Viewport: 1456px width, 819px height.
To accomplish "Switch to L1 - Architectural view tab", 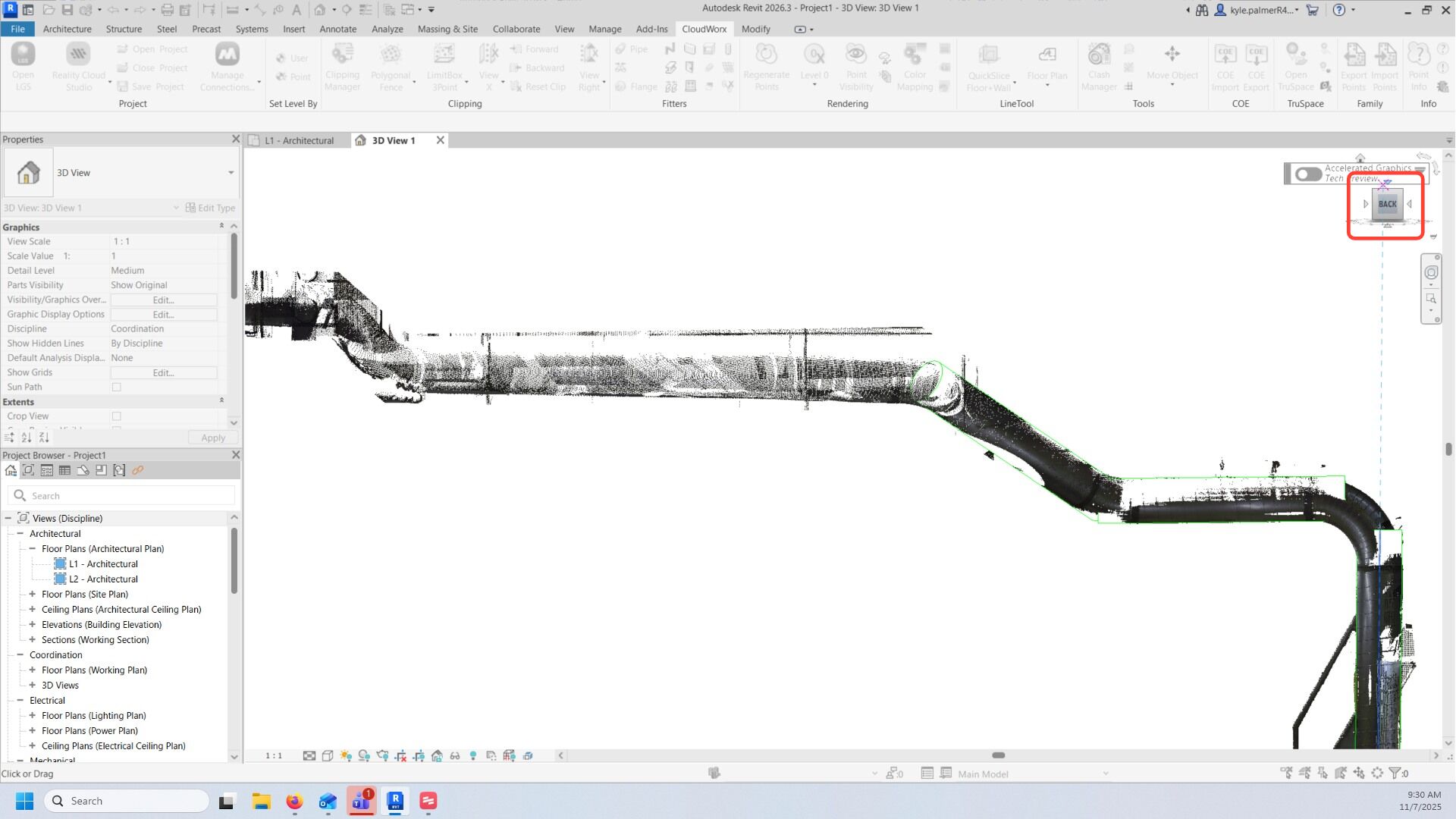I will coord(299,141).
